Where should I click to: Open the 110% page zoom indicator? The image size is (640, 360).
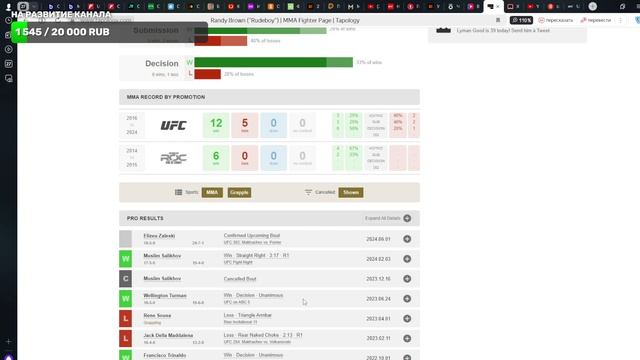(521, 20)
